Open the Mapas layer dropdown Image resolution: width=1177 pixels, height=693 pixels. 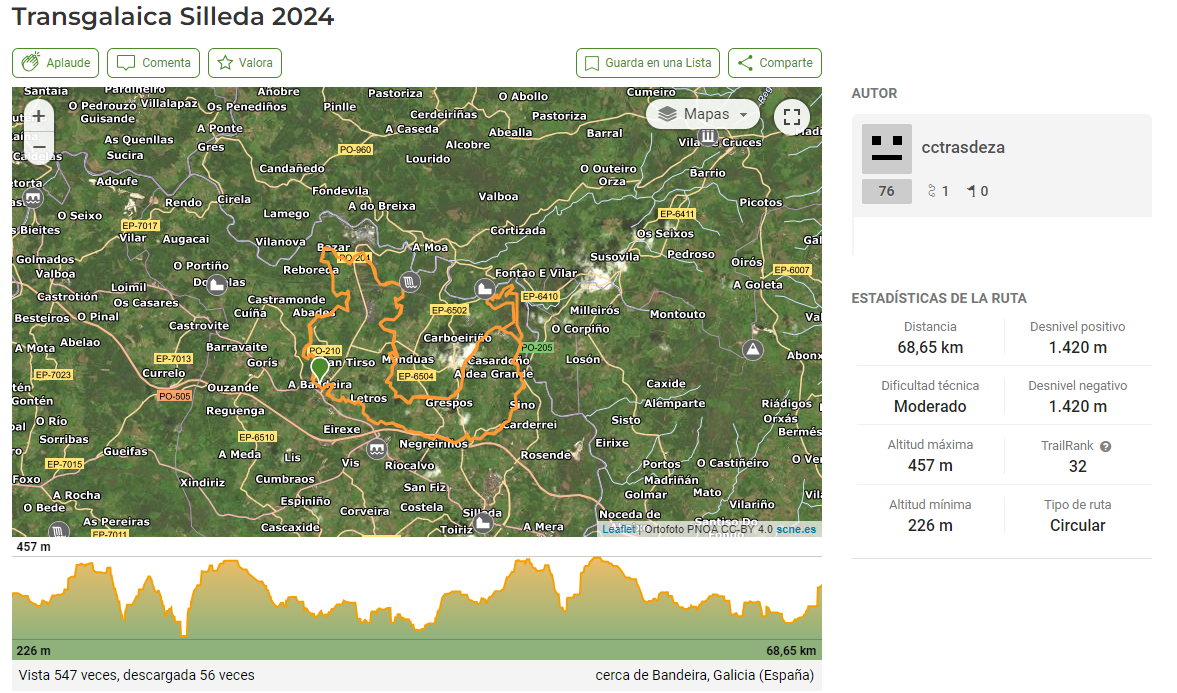coord(703,115)
